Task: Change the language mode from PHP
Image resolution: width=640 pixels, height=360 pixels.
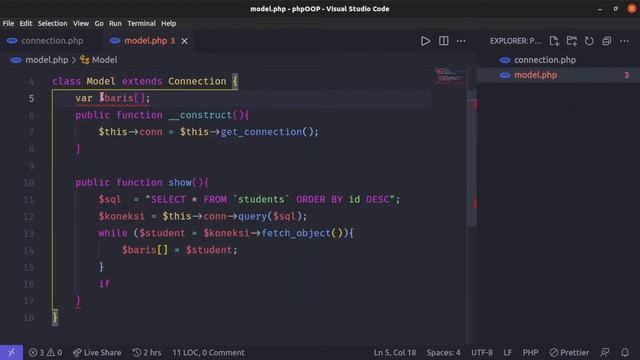Action: coord(530,352)
